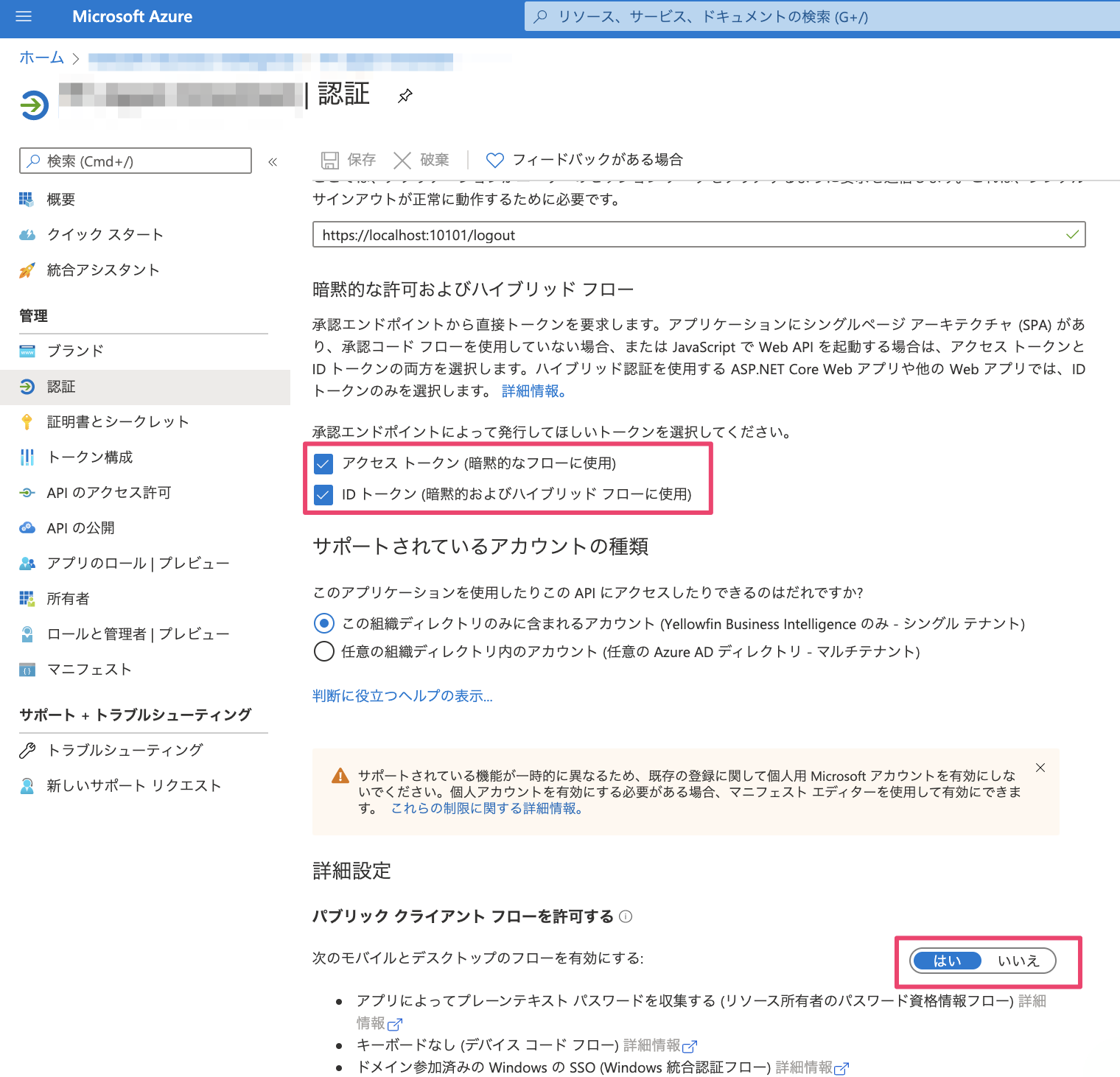Uncheck ID トークン checkbox
The height and width of the screenshot is (1077, 1120).
click(323, 494)
